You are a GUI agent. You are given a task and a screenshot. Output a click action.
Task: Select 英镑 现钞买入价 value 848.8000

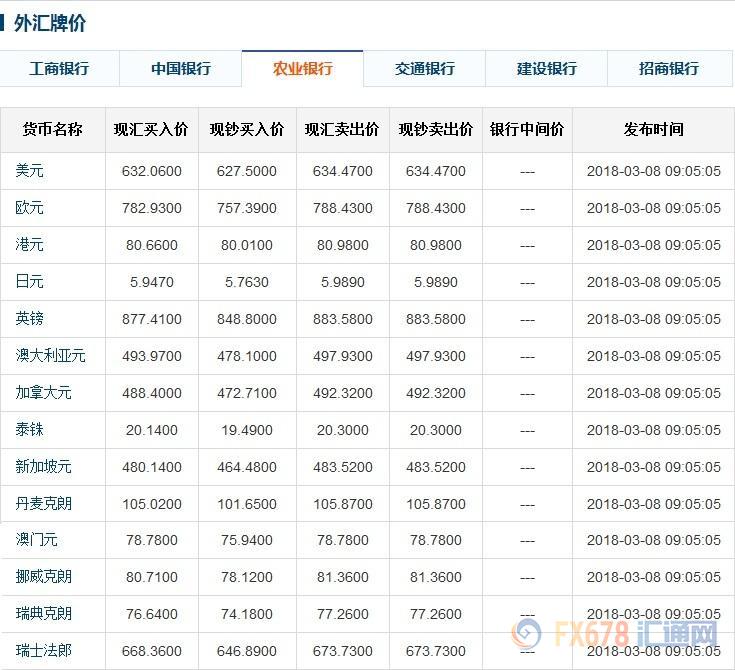point(247,319)
